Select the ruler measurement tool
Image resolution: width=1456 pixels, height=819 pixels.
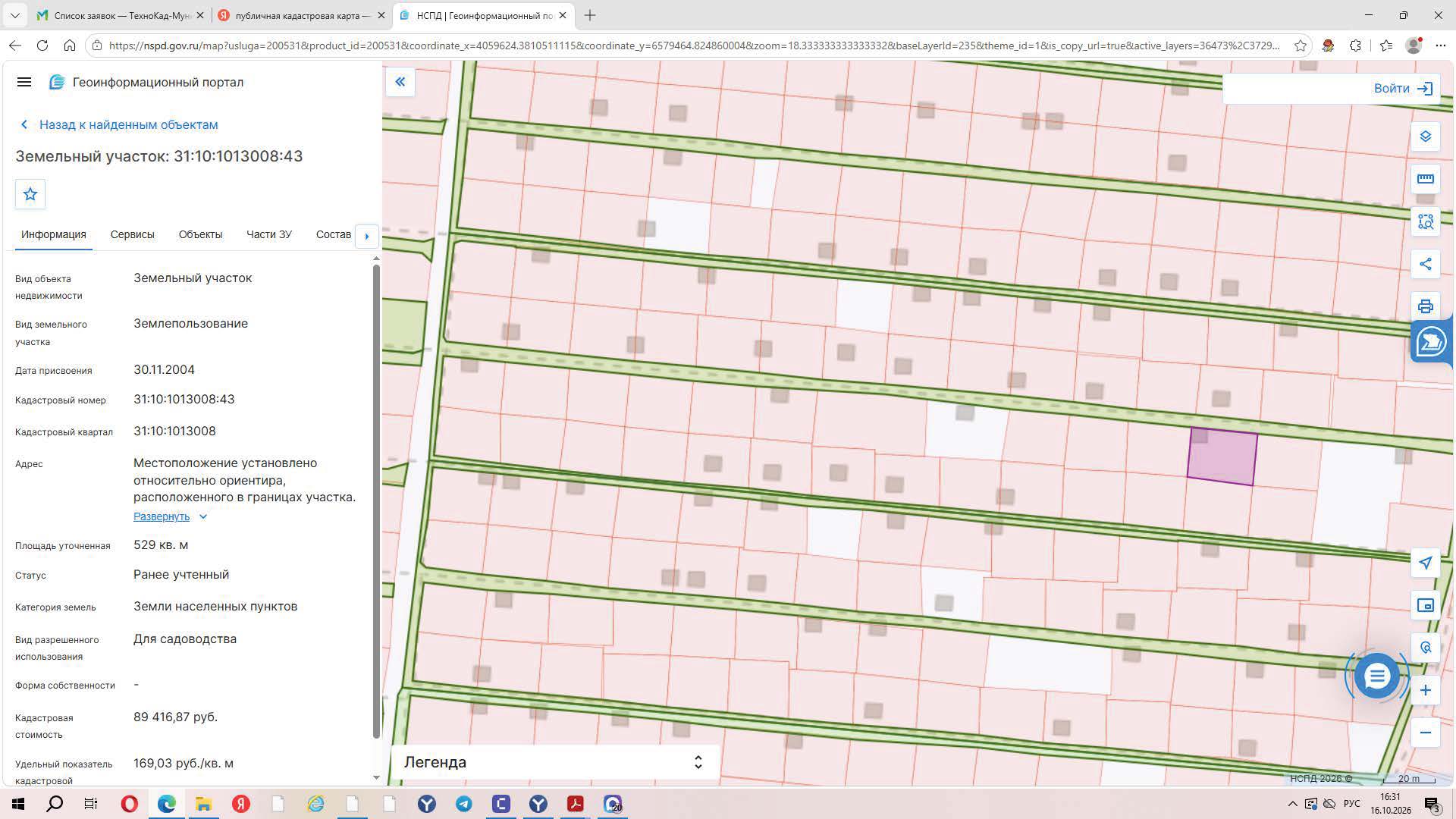[1426, 179]
